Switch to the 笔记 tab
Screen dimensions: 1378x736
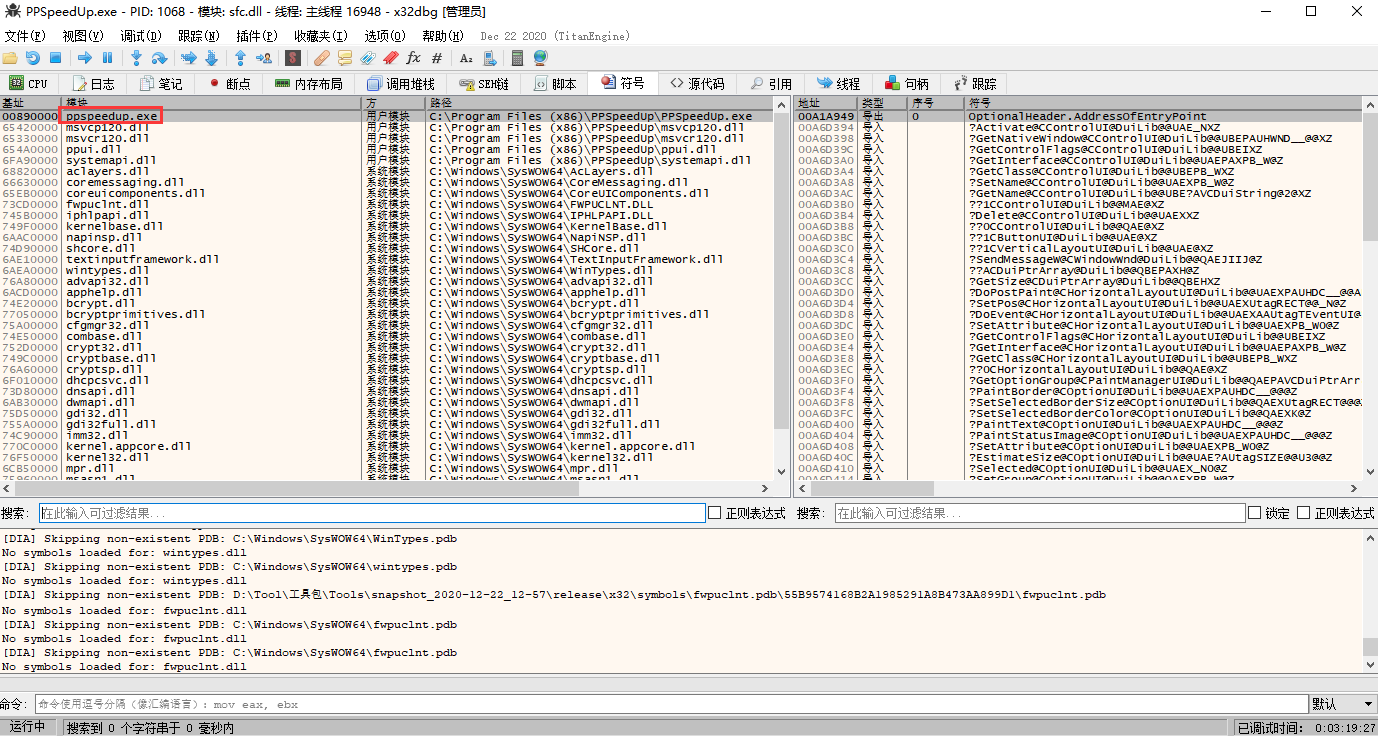(161, 84)
